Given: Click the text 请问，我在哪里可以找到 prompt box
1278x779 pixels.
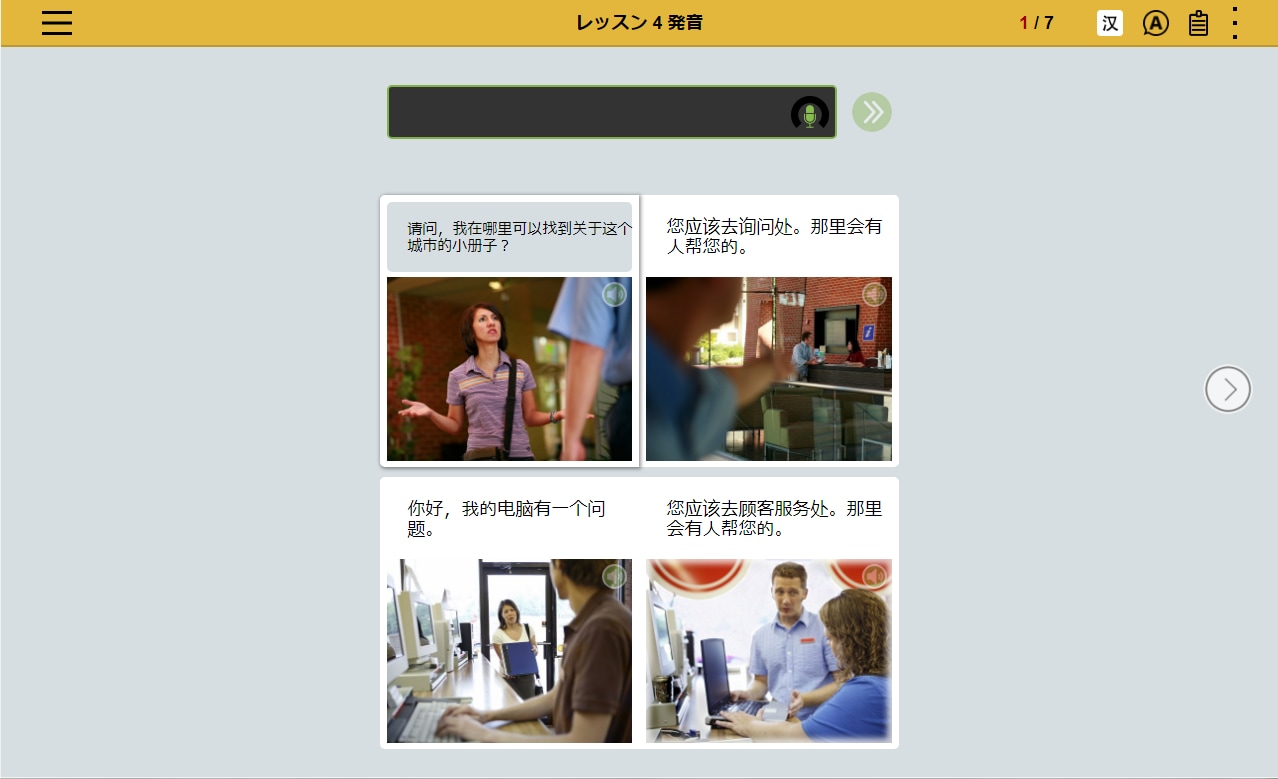Looking at the screenshot, I should click(x=509, y=237).
